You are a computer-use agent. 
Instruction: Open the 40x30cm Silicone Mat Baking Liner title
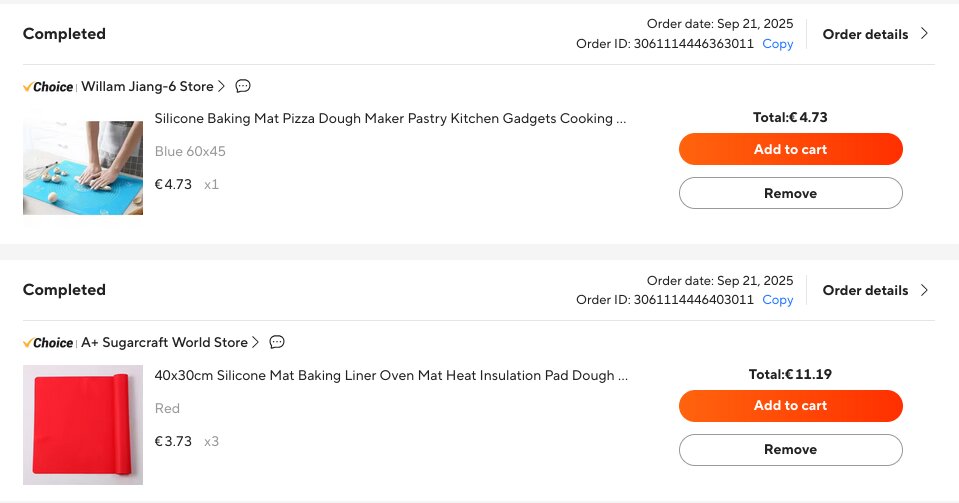(390, 376)
